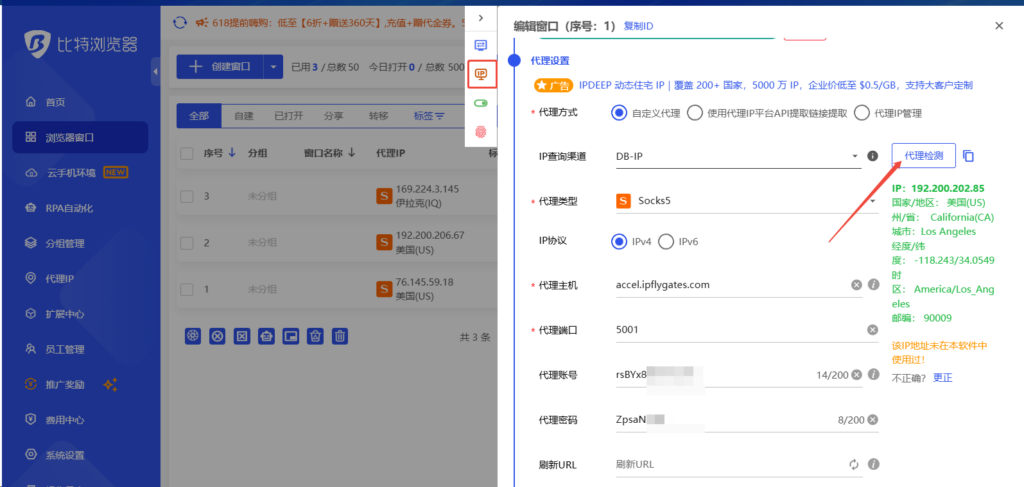Clear the 代理主机 field with X icon

(x=856, y=285)
